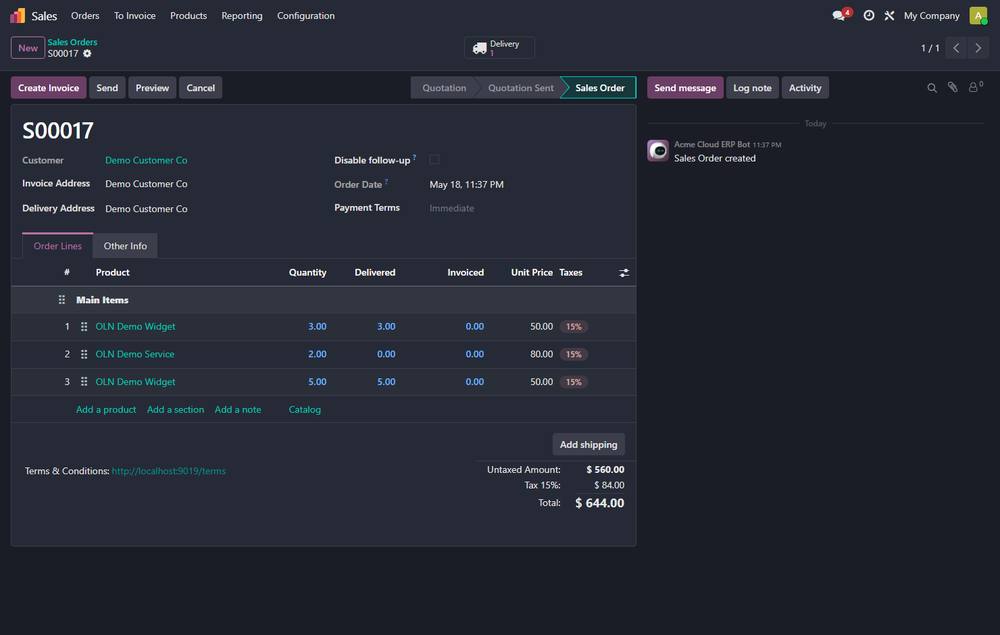The height and width of the screenshot is (635, 1000).
Task: Click drag handle of Main Items section
Action: (62, 300)
